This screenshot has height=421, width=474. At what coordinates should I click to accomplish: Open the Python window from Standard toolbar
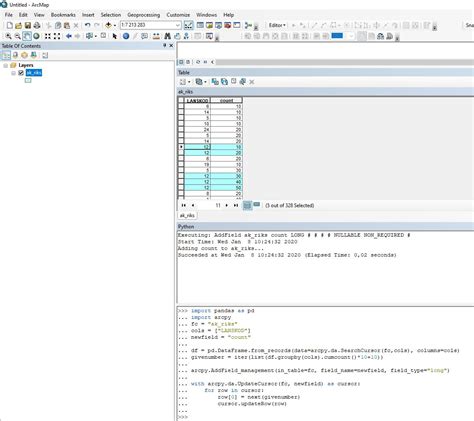[237, 25]
